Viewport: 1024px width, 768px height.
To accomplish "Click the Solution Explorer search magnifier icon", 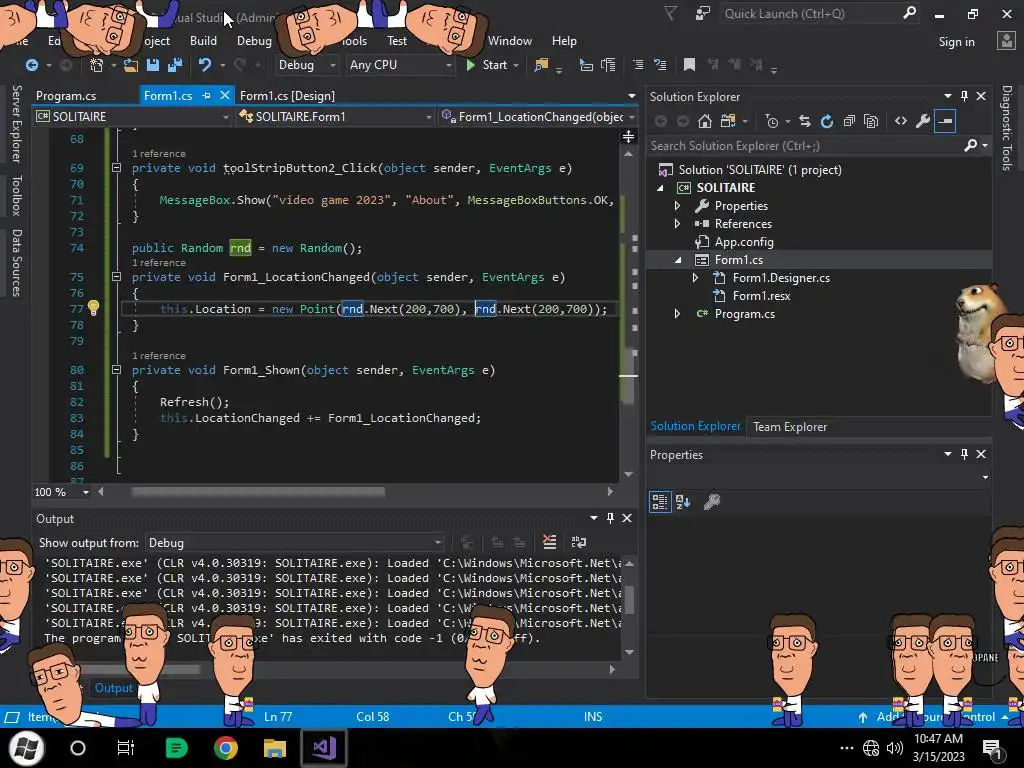I will pos(971,146).
